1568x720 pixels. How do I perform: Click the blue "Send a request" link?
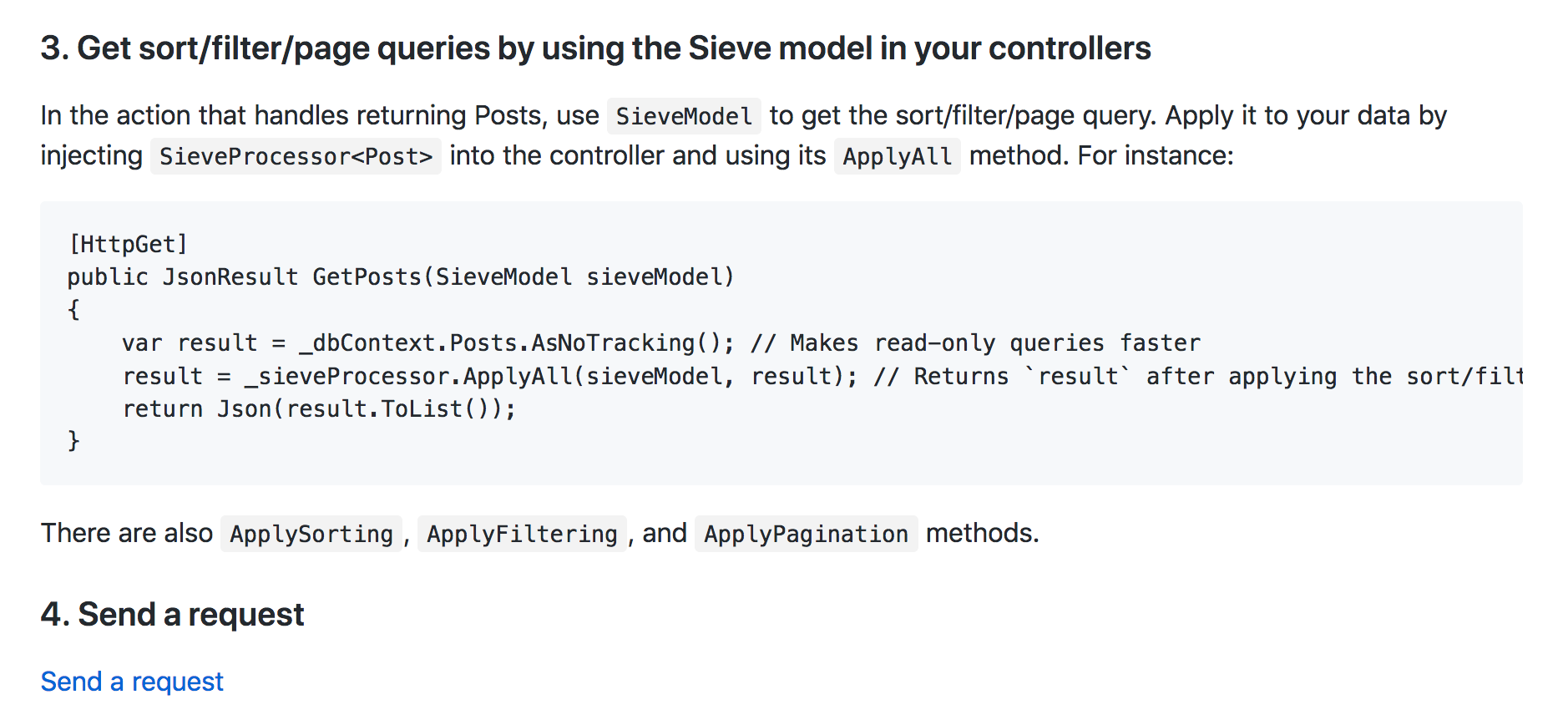pos(132,682)
